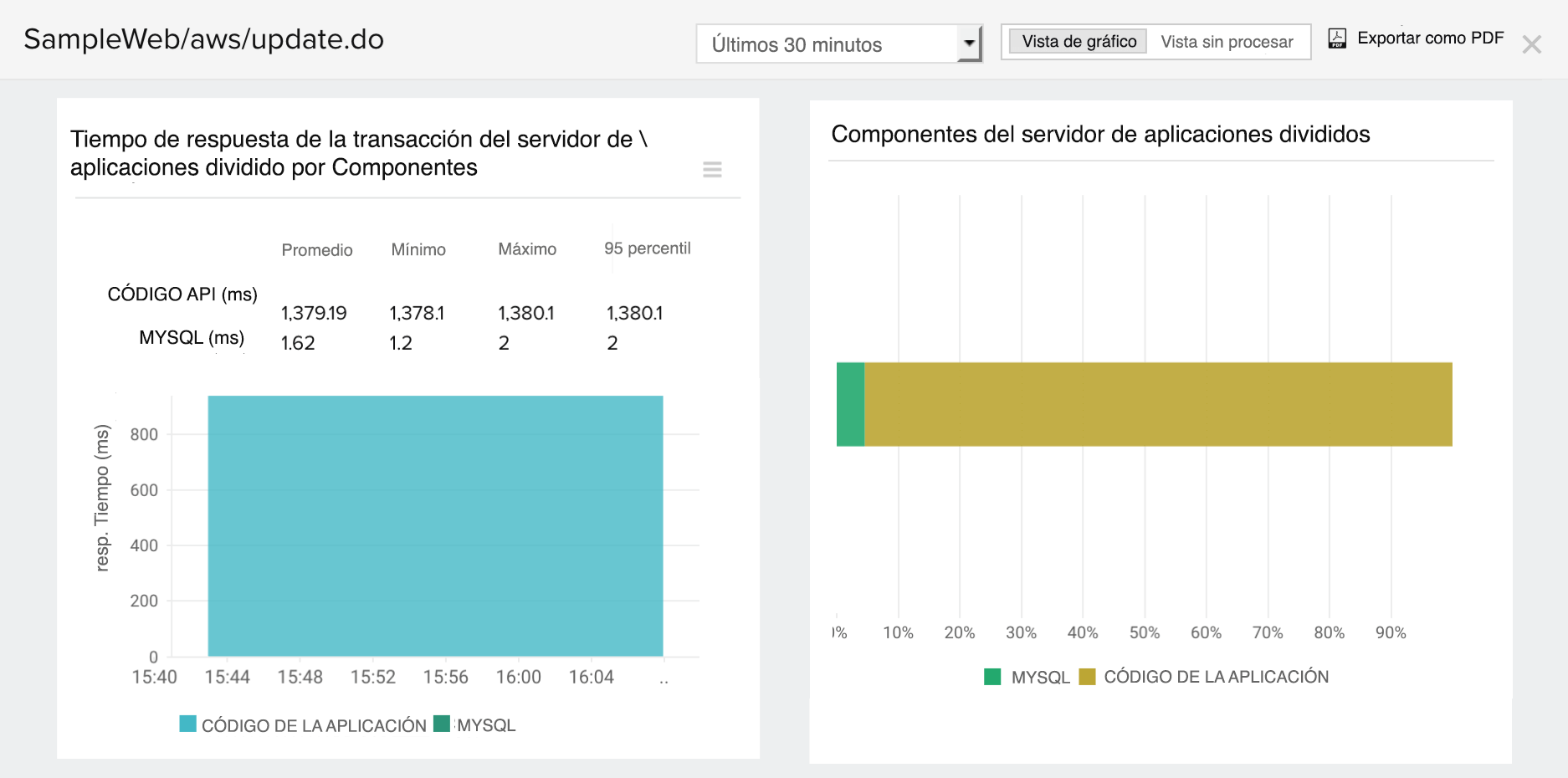
Task: Toggle MYSQL legend under bar chart
Action: click(x=1040, y=678)
